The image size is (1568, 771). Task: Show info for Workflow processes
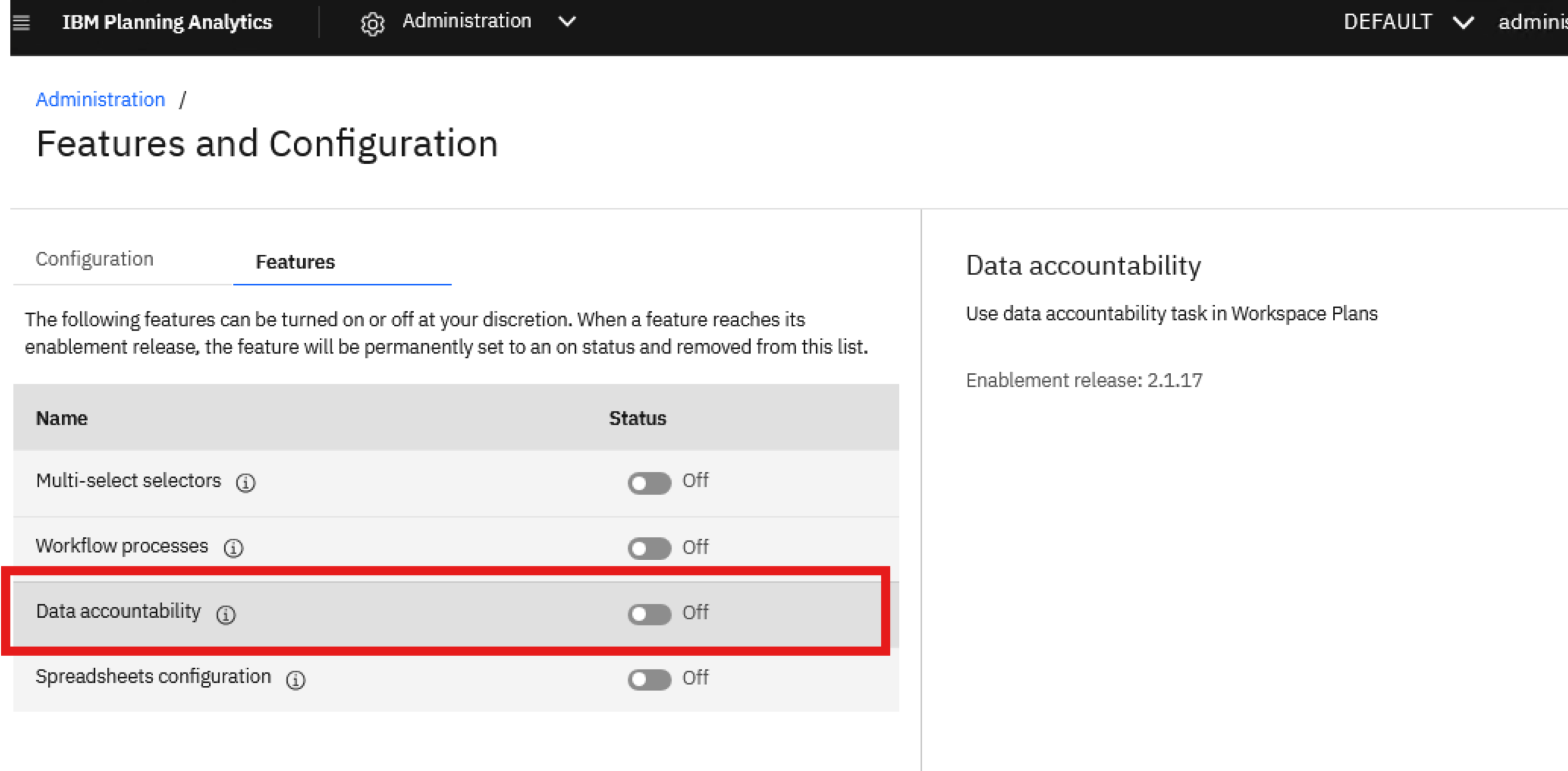233,547
